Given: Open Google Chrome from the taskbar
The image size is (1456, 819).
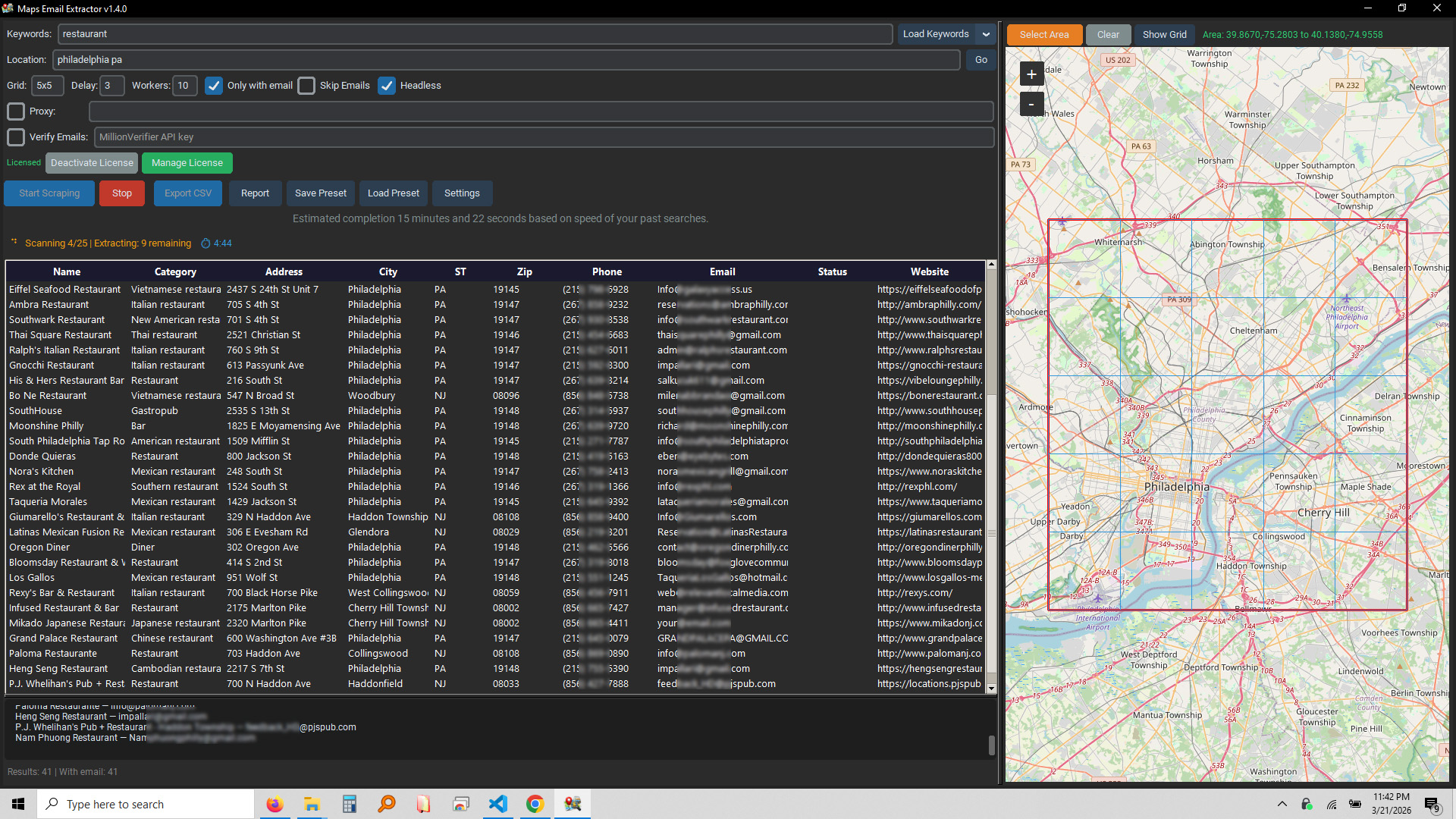Looking at the screenshot, I should (x=535, y=804).
